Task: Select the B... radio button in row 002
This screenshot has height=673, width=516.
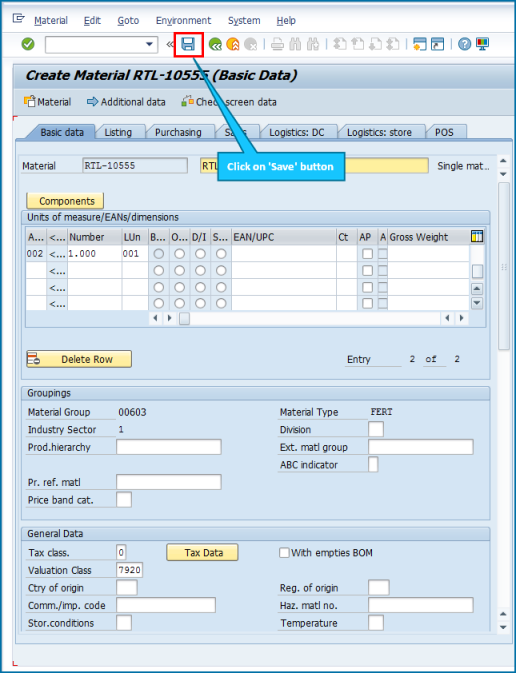Action: 159,254
